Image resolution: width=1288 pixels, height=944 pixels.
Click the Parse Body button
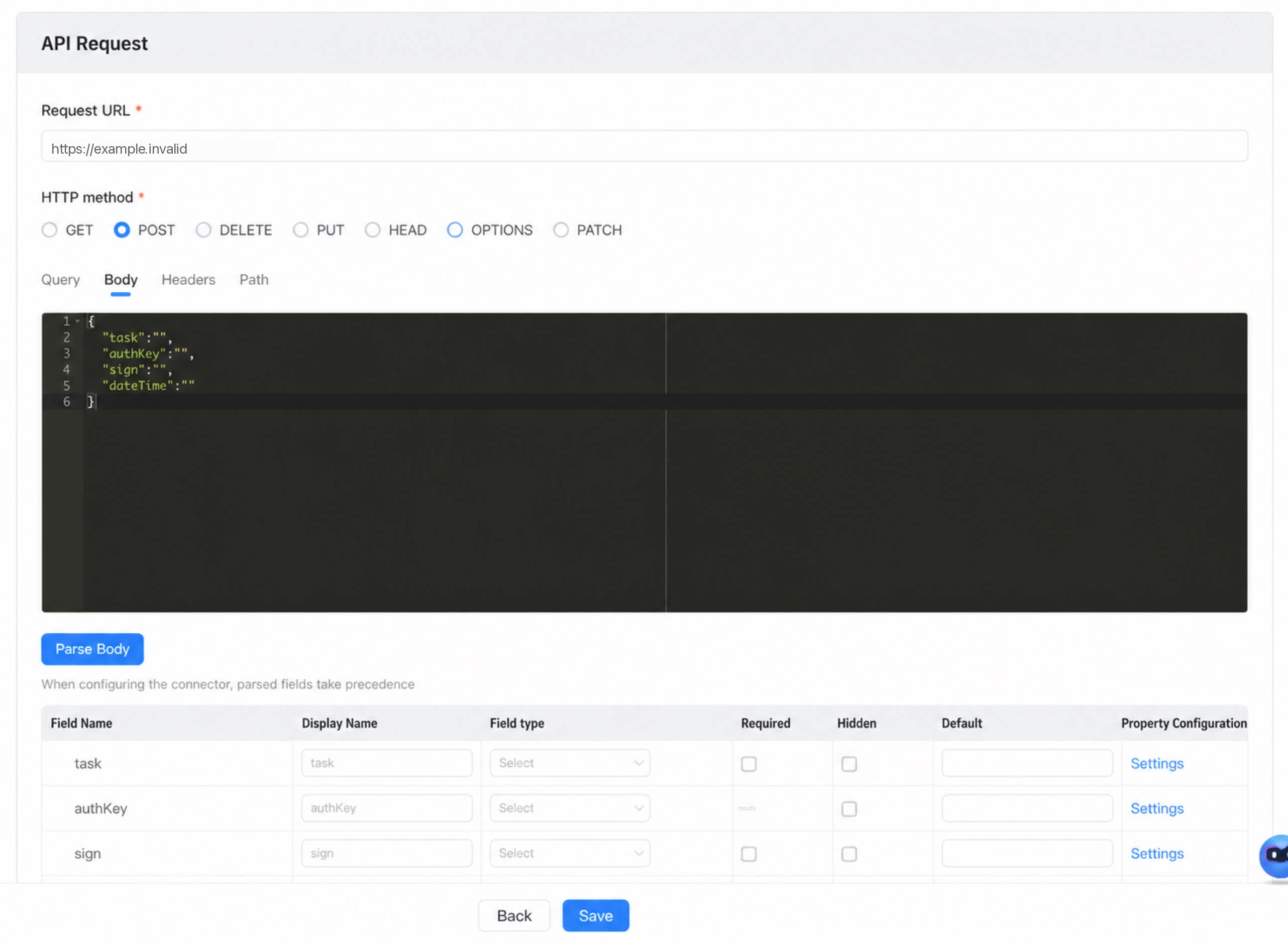[92, 649]
